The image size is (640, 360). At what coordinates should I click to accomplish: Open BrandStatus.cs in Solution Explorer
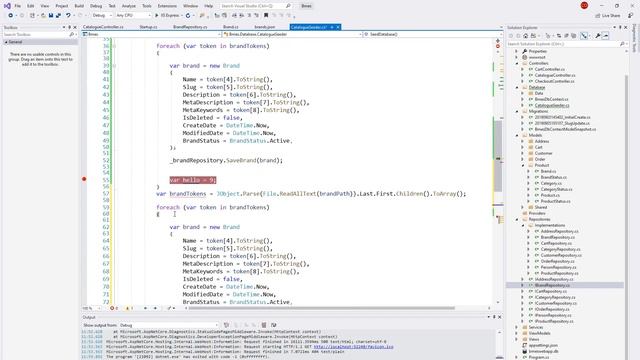[553, 177]
